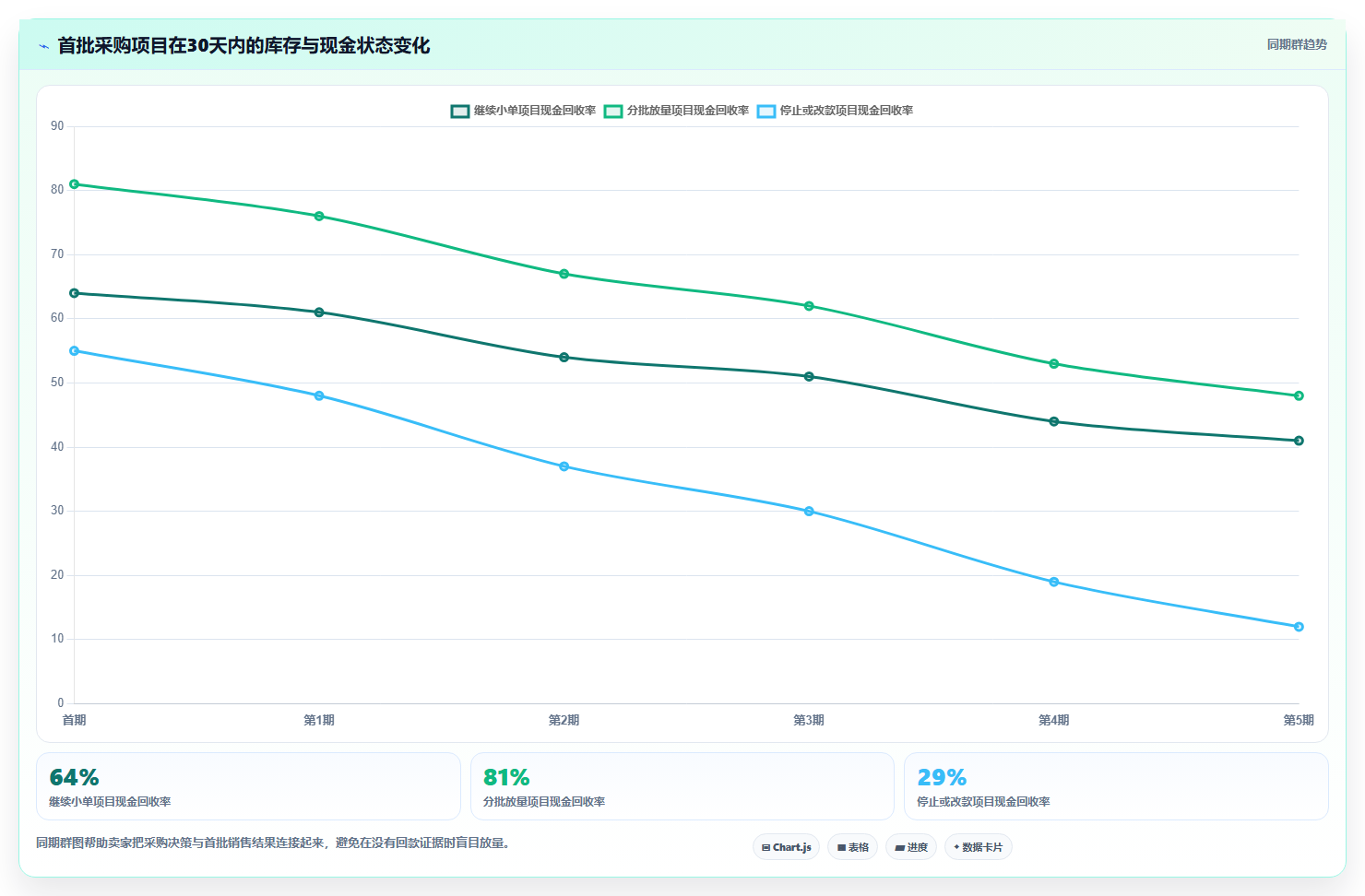1365x896 pixels.
Task: Click the 进度 tag chip
Action: pos(911,847)
